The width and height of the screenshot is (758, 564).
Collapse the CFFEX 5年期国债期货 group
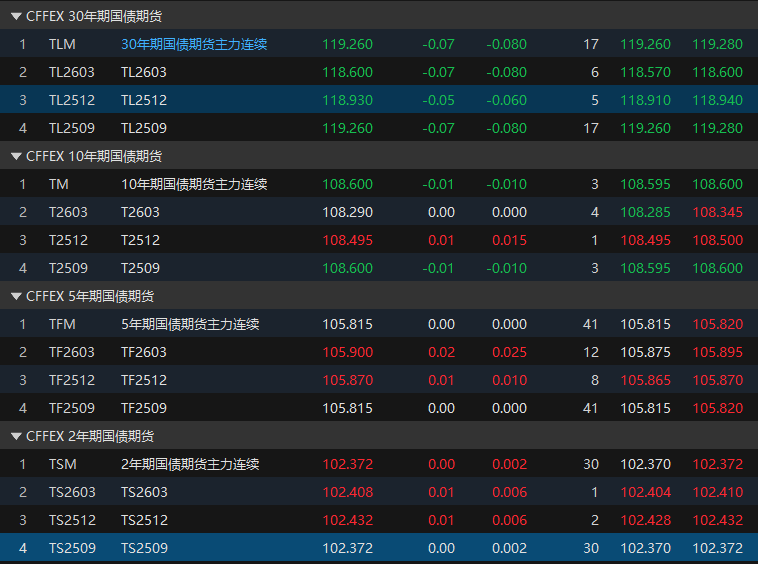click(x=16, y=296)
